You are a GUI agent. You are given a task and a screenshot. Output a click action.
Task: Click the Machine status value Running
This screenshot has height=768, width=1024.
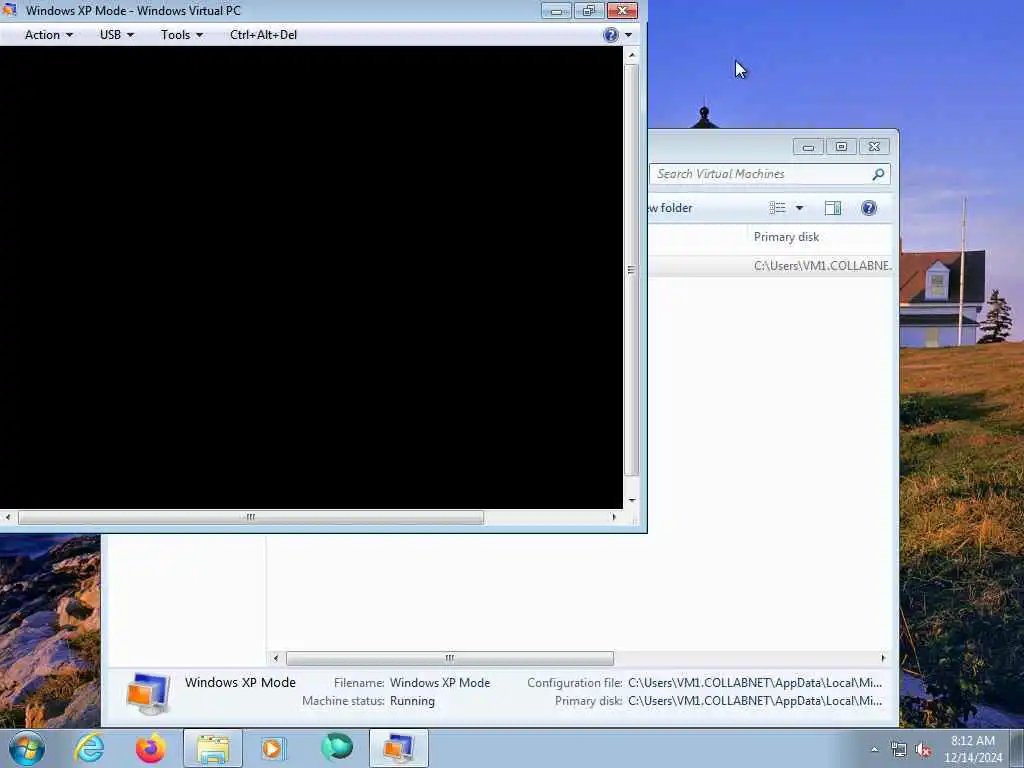click(x=412, y=701)
